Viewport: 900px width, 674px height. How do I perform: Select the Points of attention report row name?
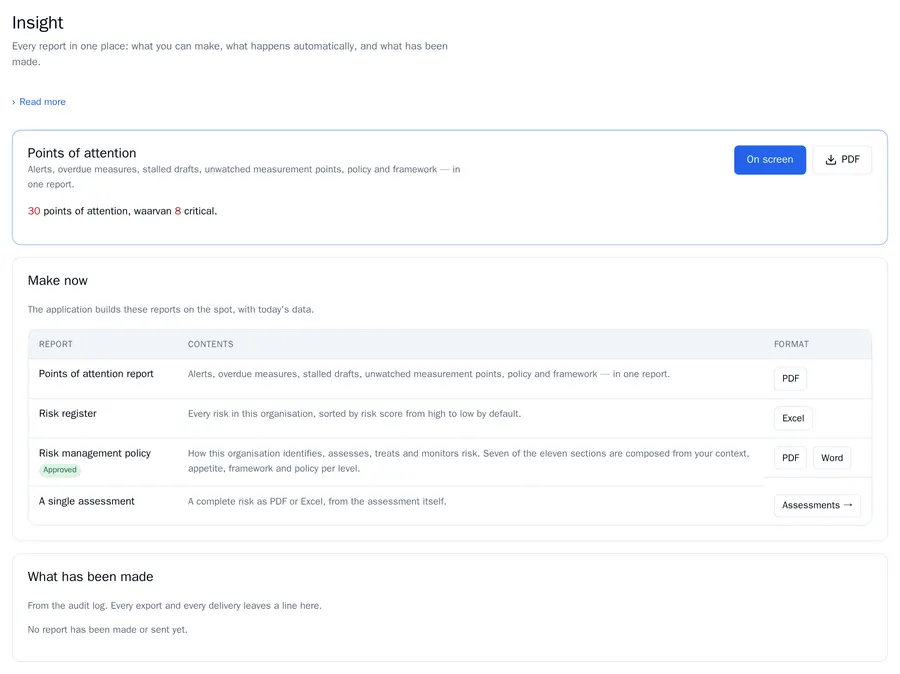click(96, 374)
